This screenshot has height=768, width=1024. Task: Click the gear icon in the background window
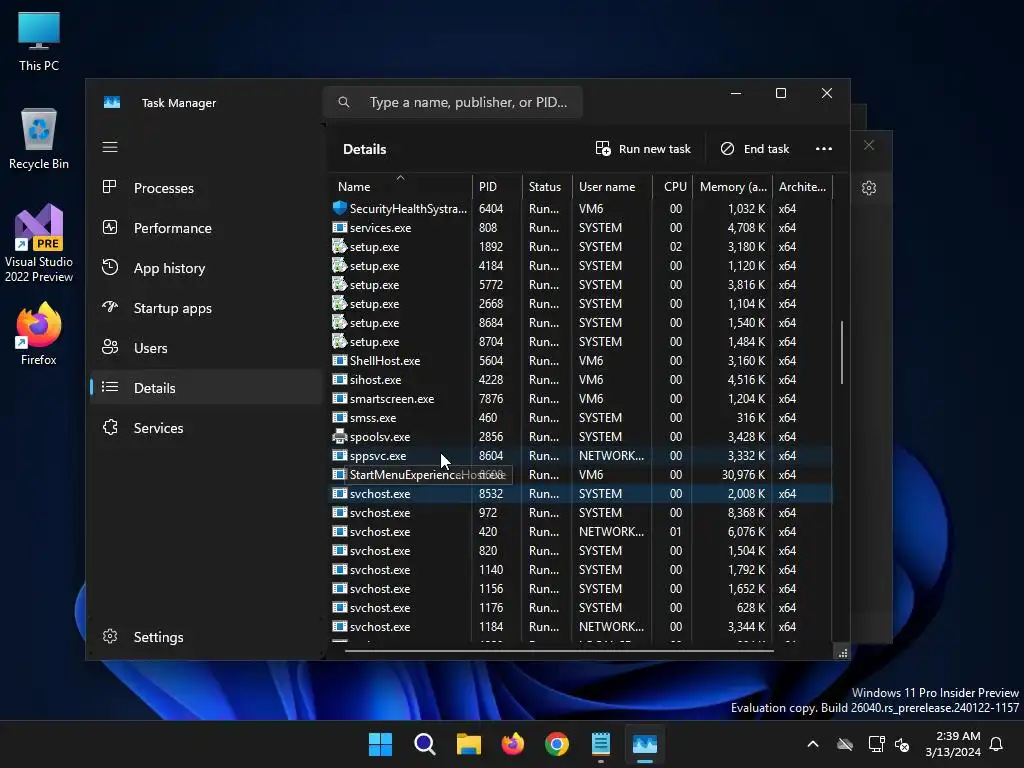869,188
